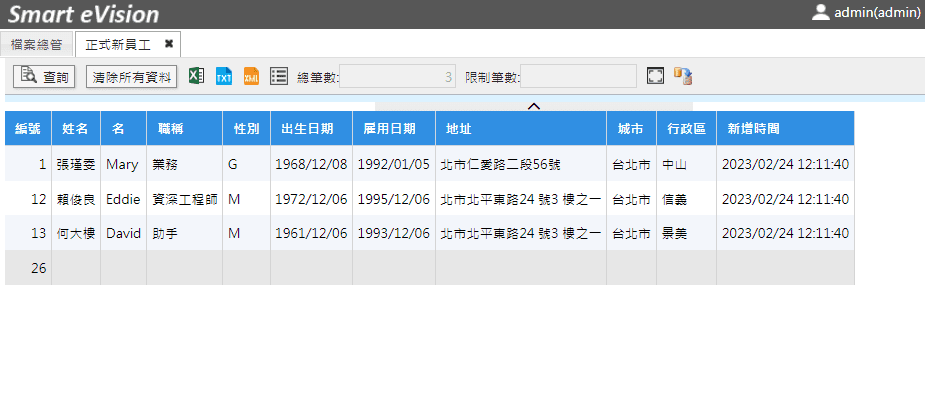The width and height of the screenshot is (925, 394).
Task: Export data as XML file icon
Action: point(251,76)
